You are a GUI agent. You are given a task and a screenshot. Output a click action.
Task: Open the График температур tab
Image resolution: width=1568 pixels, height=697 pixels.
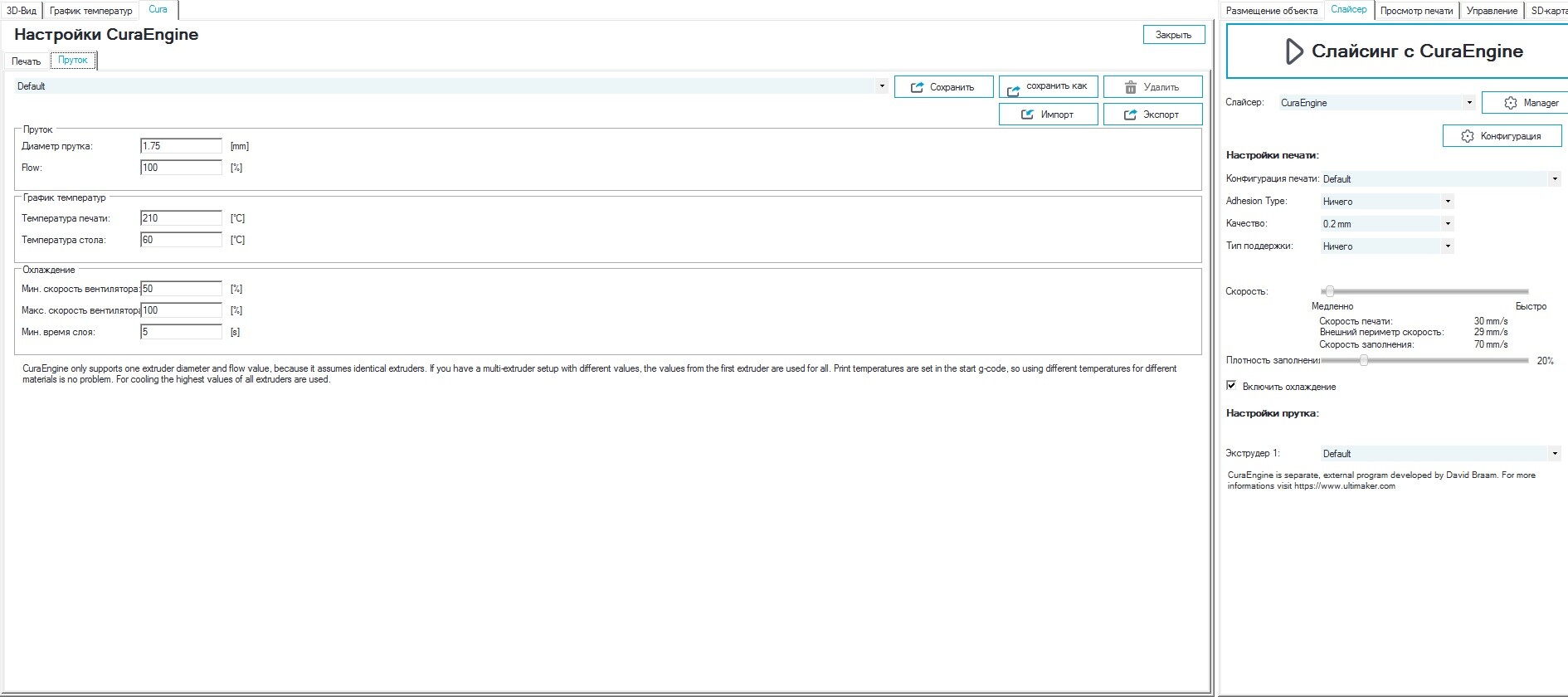[91, 11]
